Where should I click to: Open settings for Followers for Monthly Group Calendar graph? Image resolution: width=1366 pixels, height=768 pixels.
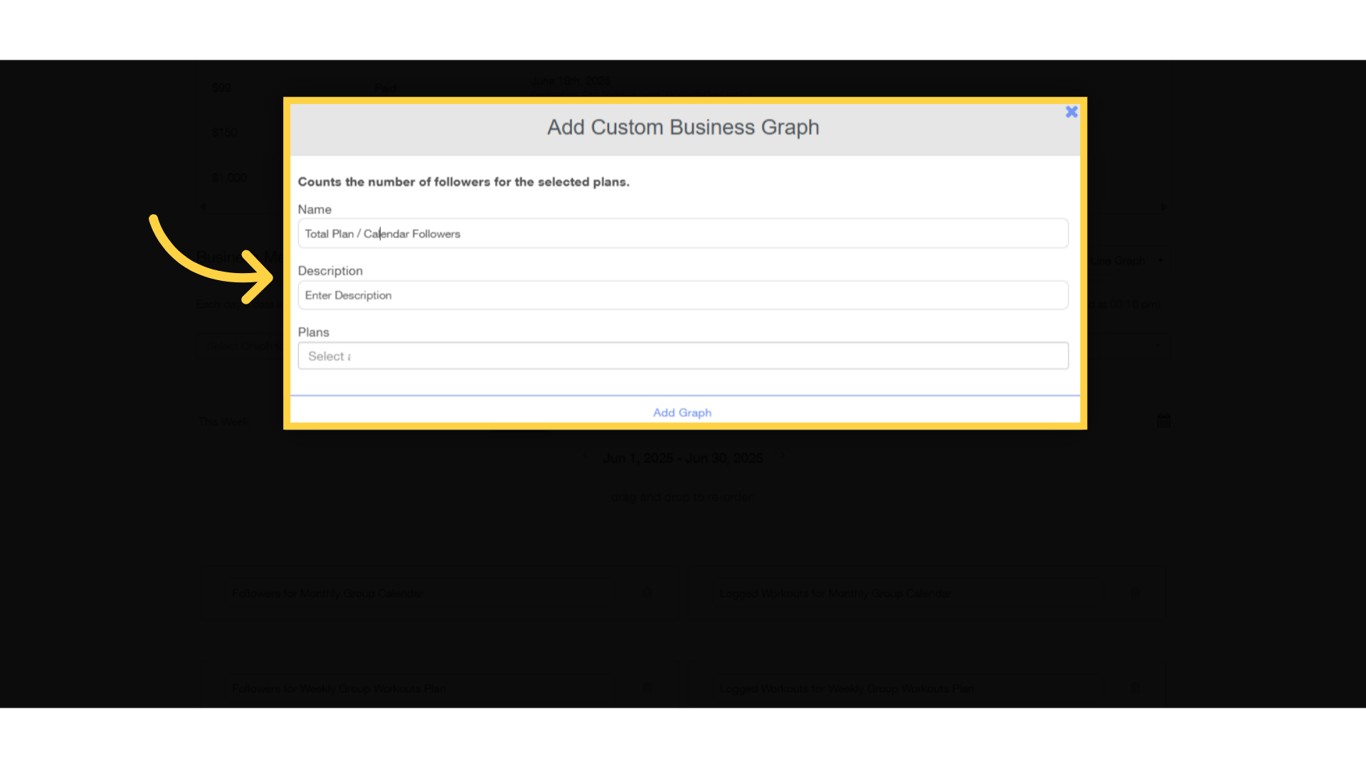pos(647,593)
